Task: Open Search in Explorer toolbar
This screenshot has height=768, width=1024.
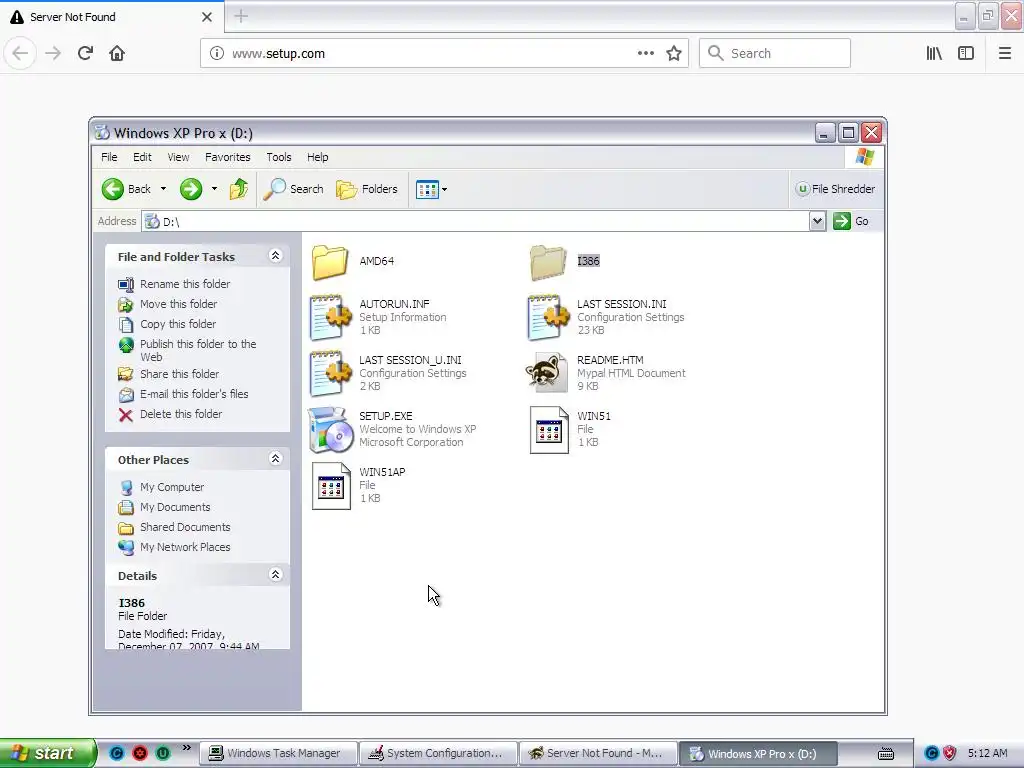Action: click(x=294, y=189)
